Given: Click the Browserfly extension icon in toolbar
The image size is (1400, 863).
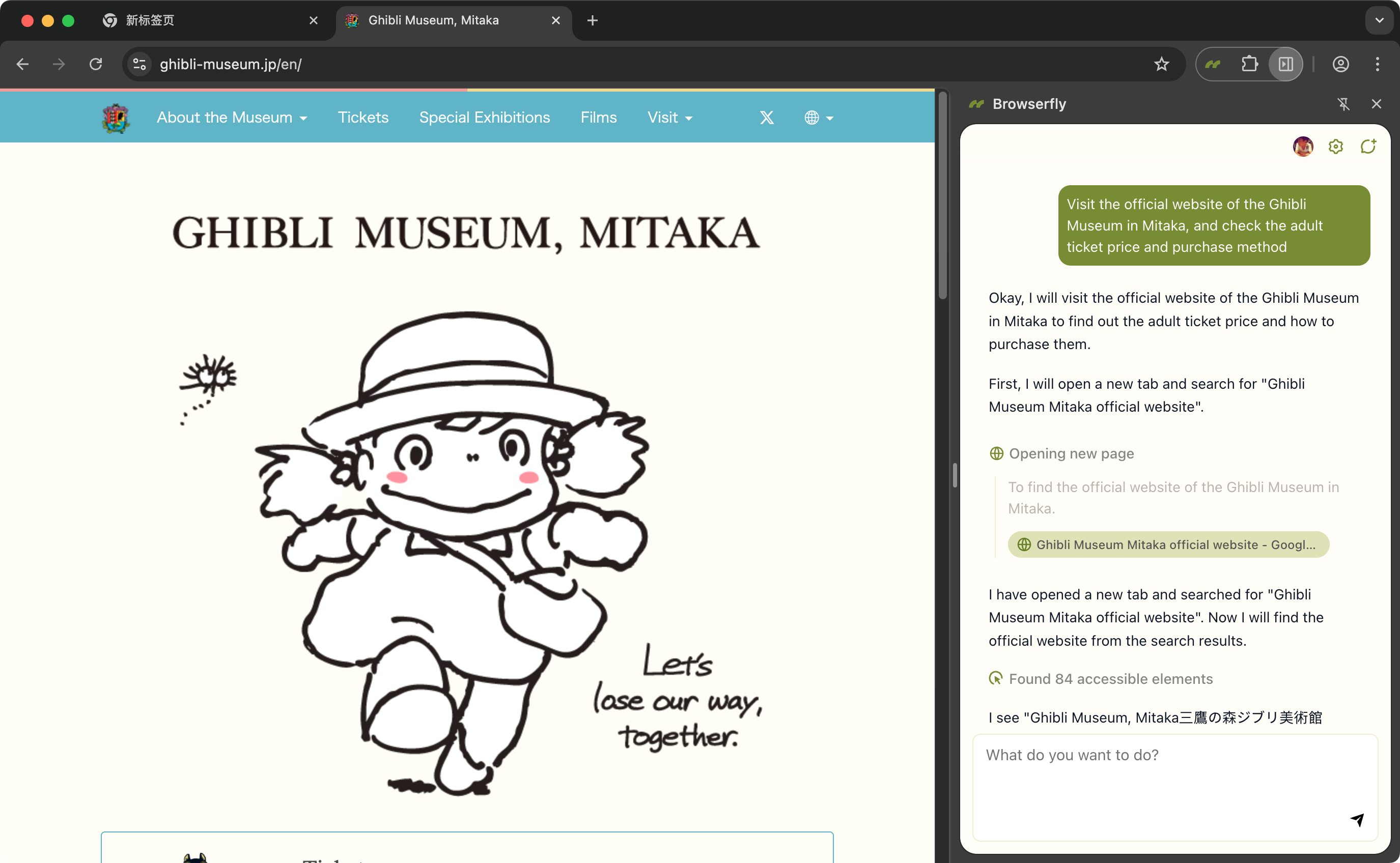Looking at the screenshot, I should 1213,64.
